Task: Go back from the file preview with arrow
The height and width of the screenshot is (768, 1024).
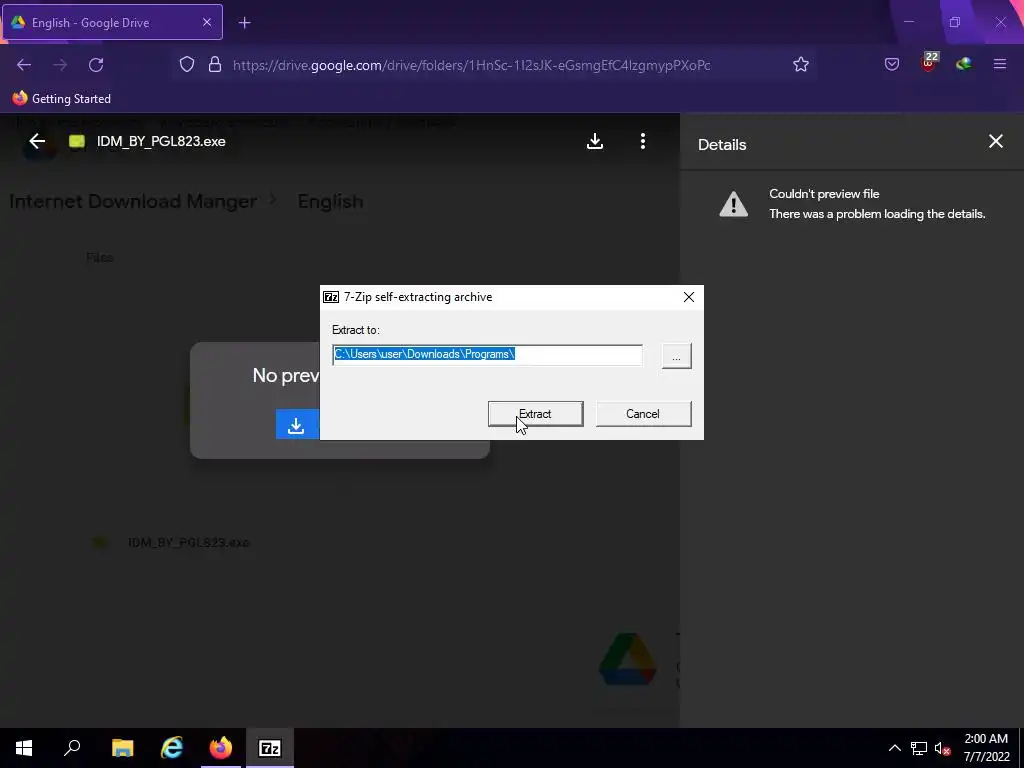Action: 37,142
